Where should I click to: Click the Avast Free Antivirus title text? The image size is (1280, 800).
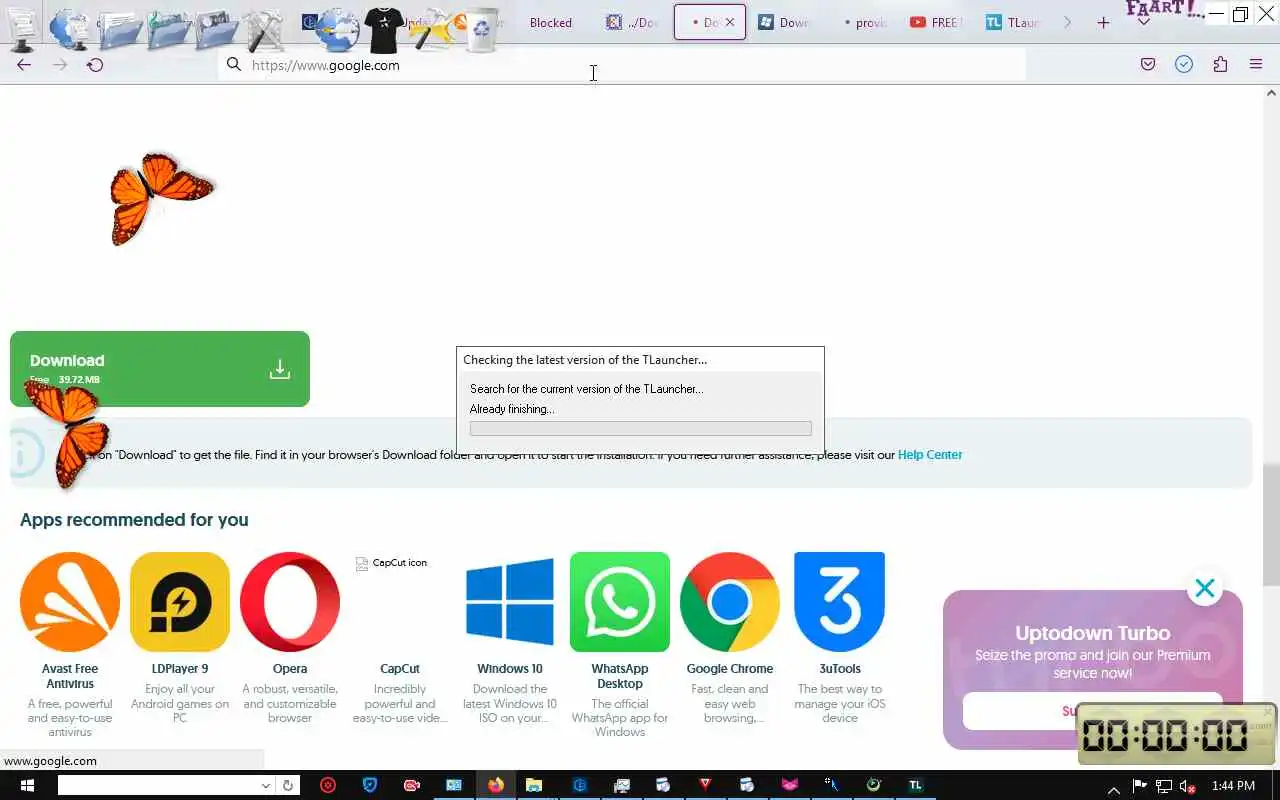coord(70,676)
